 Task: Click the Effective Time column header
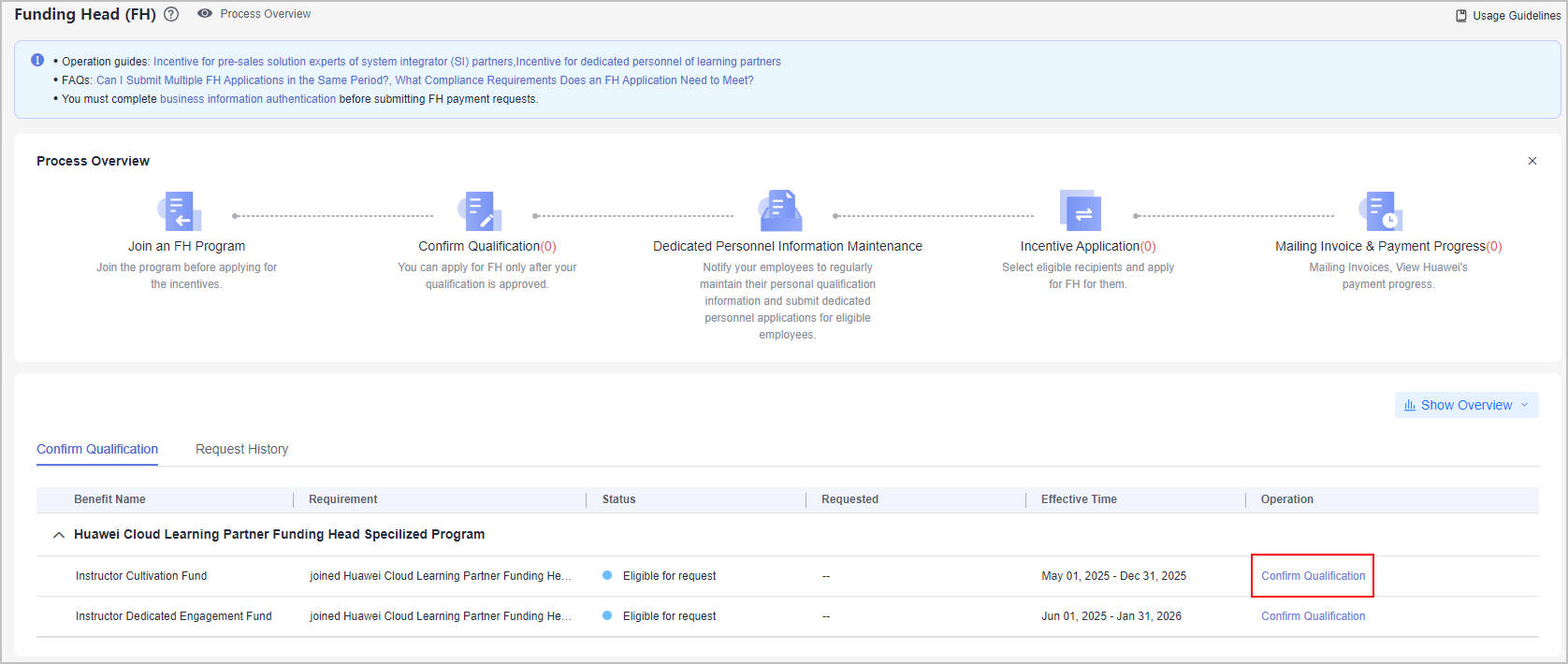point(1079,499)
